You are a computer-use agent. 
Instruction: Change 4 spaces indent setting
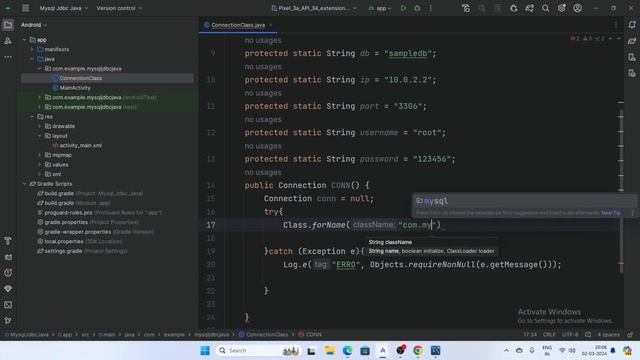[x=608, y=335]
